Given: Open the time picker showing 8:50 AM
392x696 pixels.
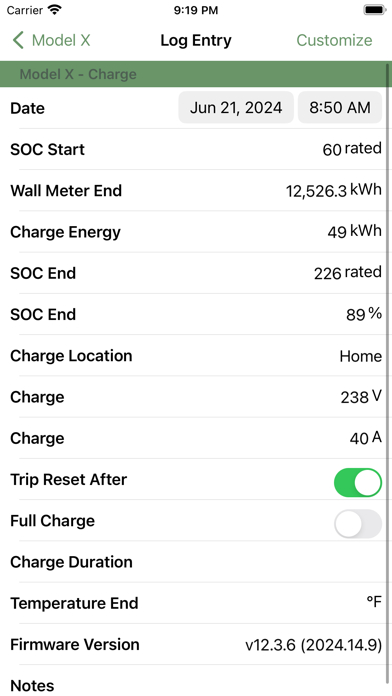Looking at the screenshot, I should click(340, 107).
